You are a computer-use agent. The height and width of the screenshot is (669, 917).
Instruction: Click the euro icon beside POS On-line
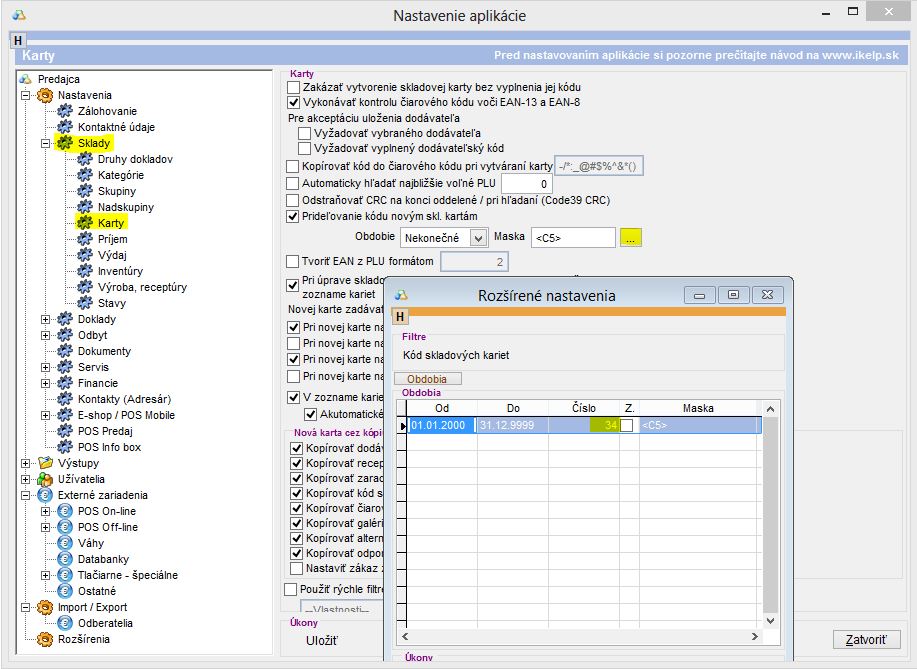[65, 511]
